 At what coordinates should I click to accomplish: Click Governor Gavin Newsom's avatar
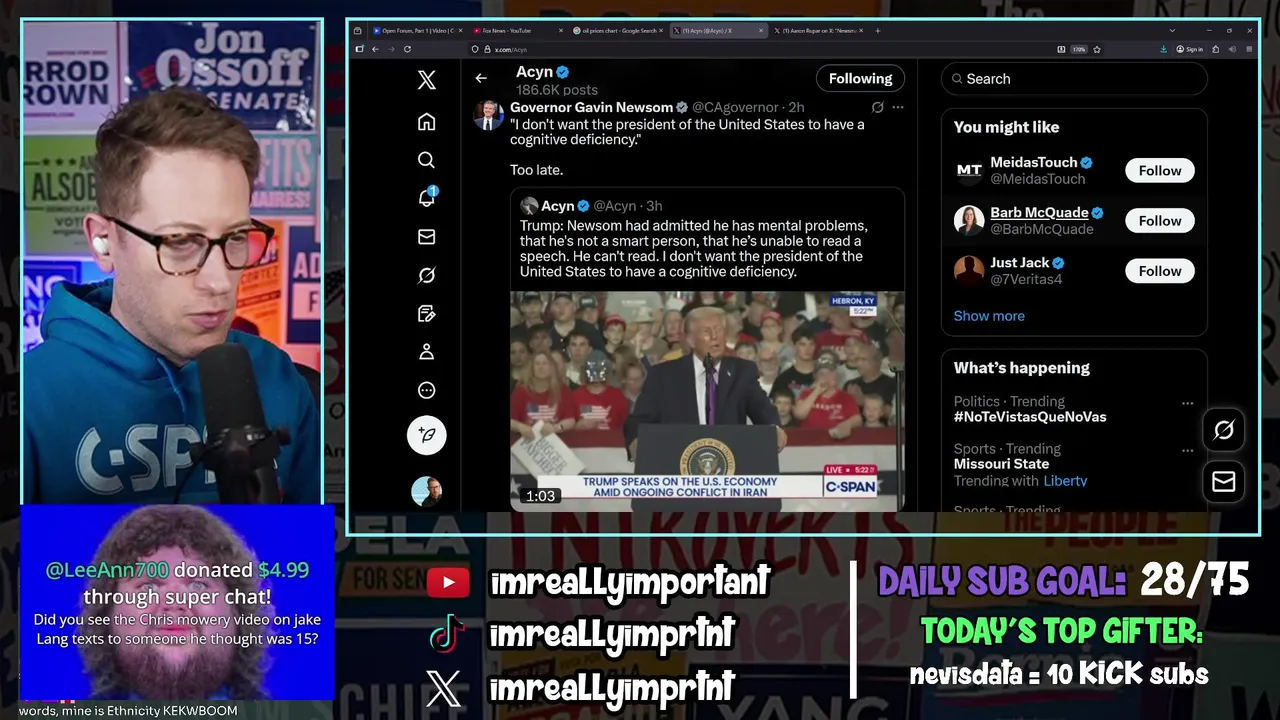(x=488, y=115)
